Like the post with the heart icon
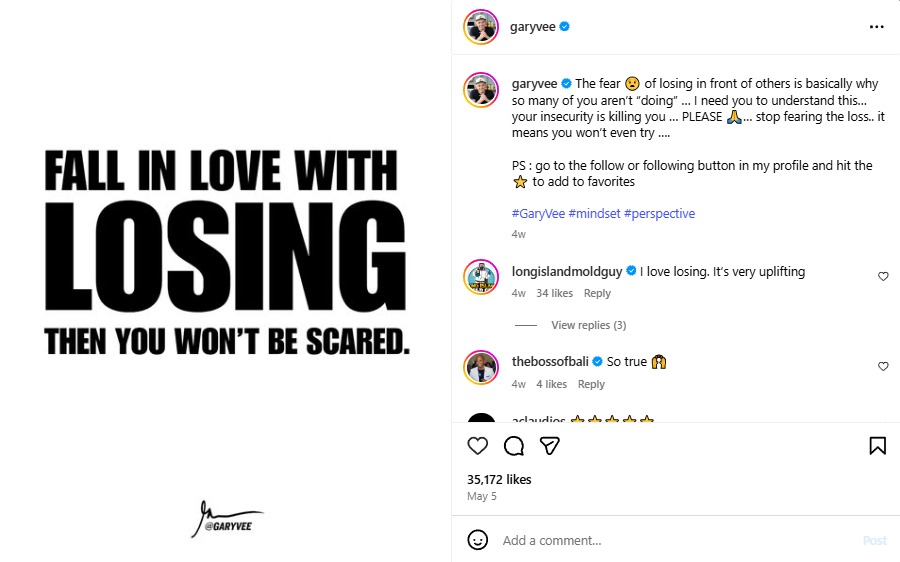The height and width of the screenshot is (562, 900). click(x=478, y=446)
